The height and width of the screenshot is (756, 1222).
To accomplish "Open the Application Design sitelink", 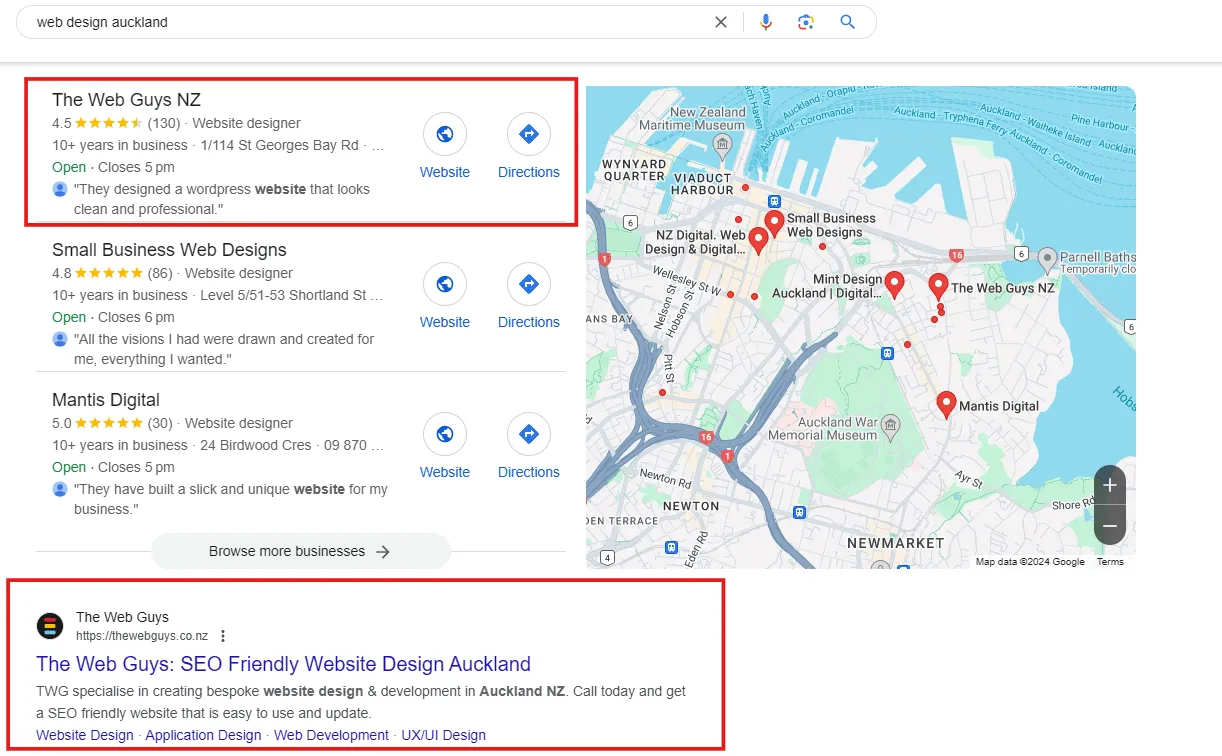I will pyautogui.click(x=203, y=735).
